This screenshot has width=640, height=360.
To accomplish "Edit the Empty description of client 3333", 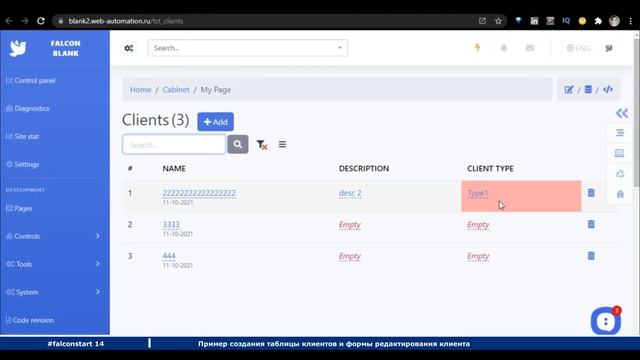I will pyautogui.click(x=350, y=224).
